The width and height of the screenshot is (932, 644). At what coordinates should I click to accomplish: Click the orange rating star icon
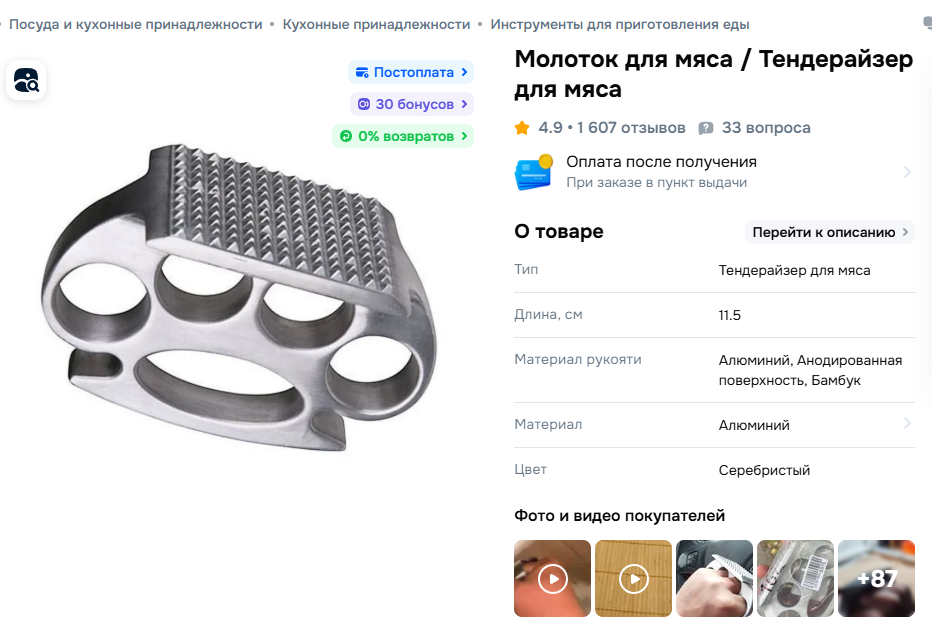[522, 128]
